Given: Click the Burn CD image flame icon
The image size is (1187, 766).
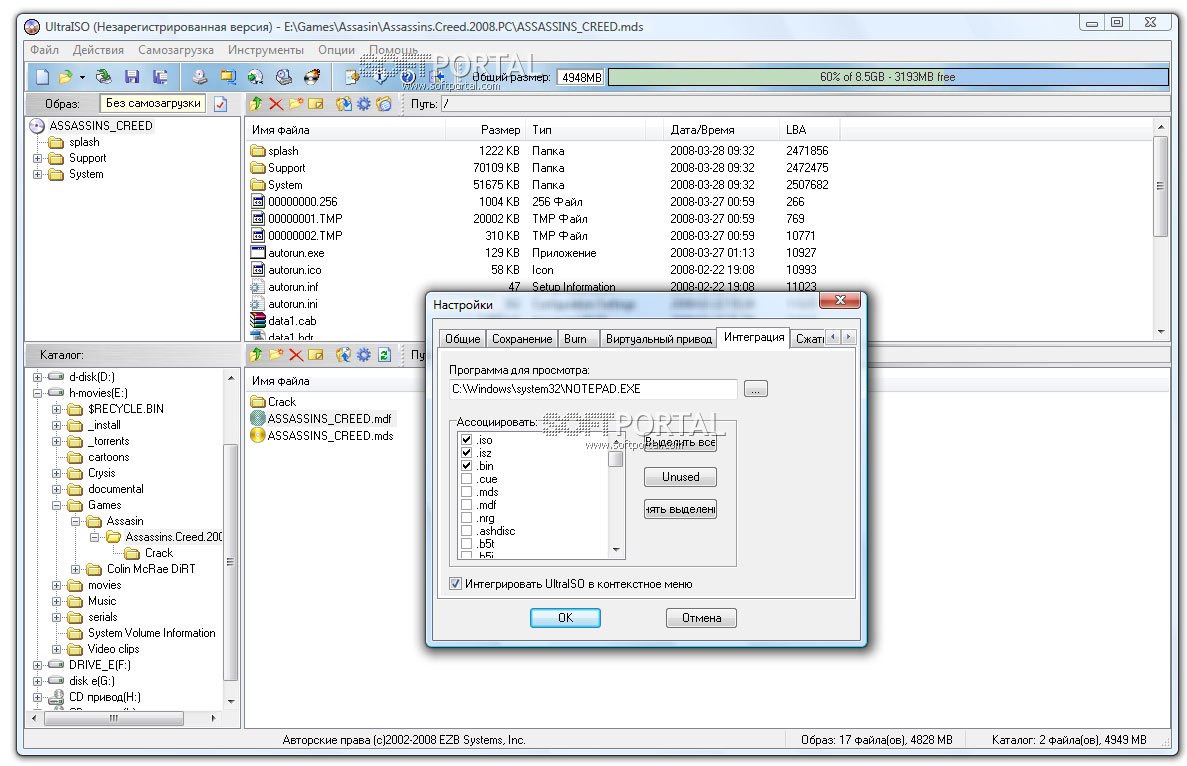Looking at the screenshot, I should (312, 76).
